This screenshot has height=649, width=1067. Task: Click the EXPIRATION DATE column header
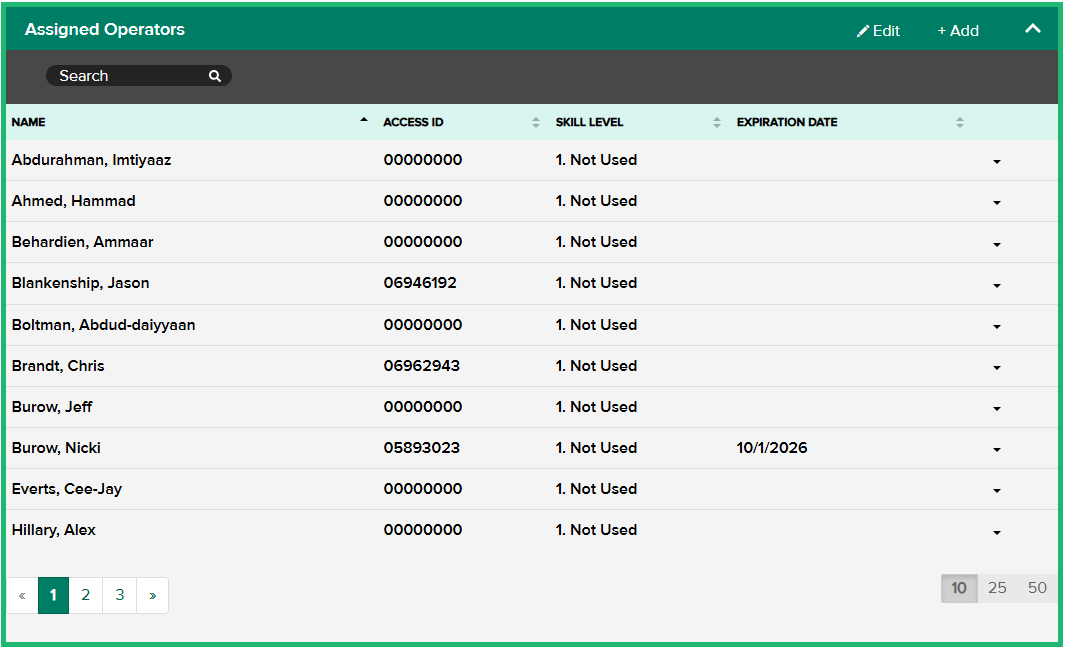[787, 122]
